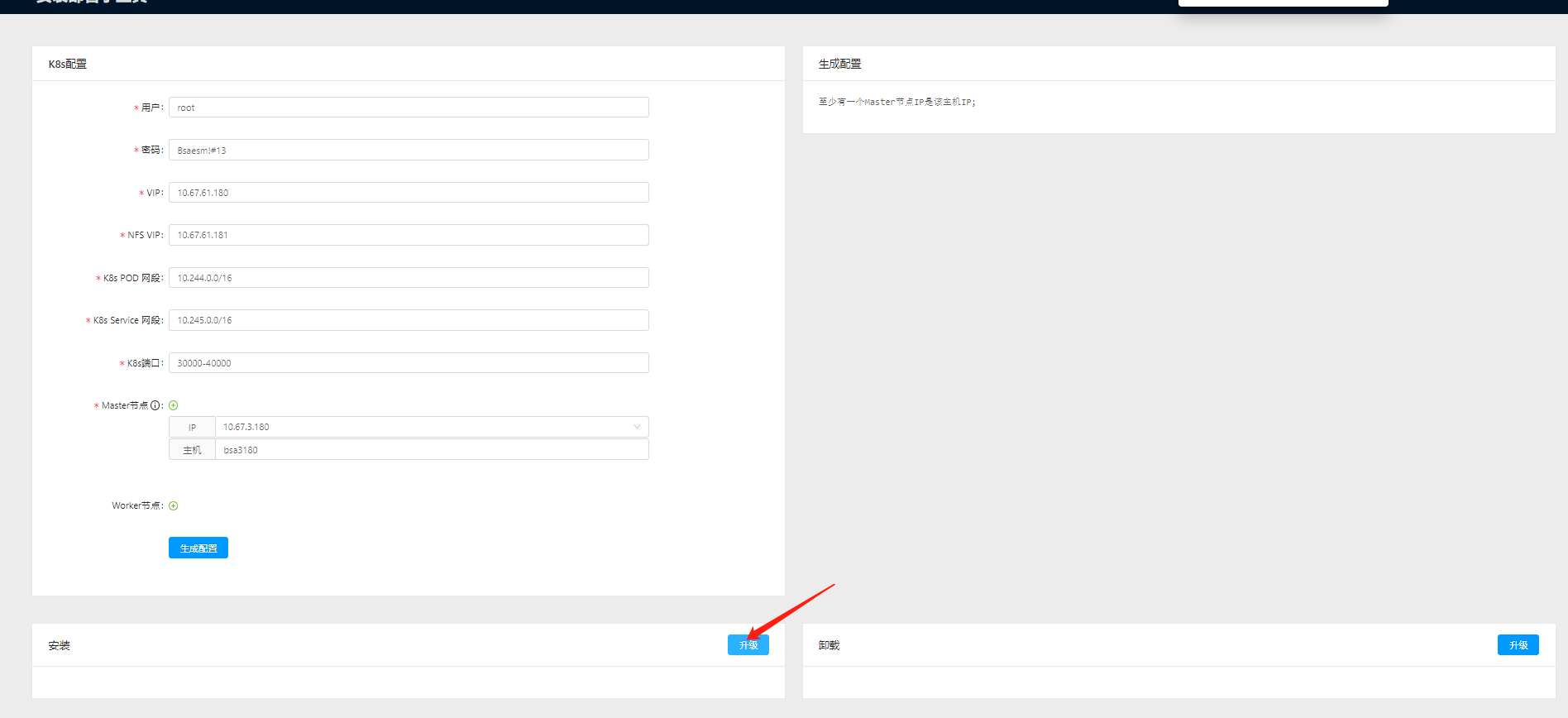The image size is (1568, 718).
Task: Open the Master node IP dropdown
Action: point(432,427)
